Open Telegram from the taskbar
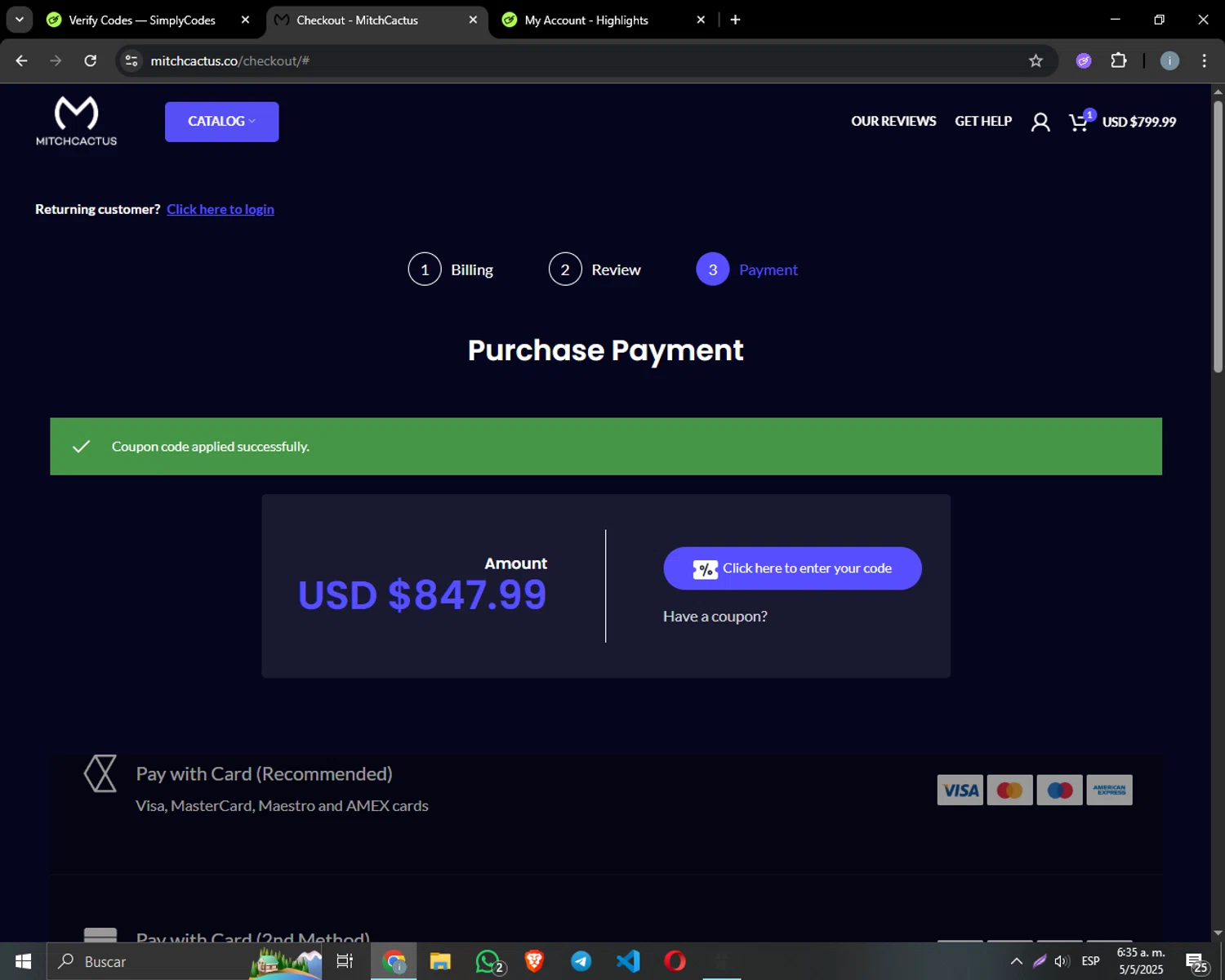This screenshot has width=1225, height=980. pyautogui.click(x=581, y=961)
